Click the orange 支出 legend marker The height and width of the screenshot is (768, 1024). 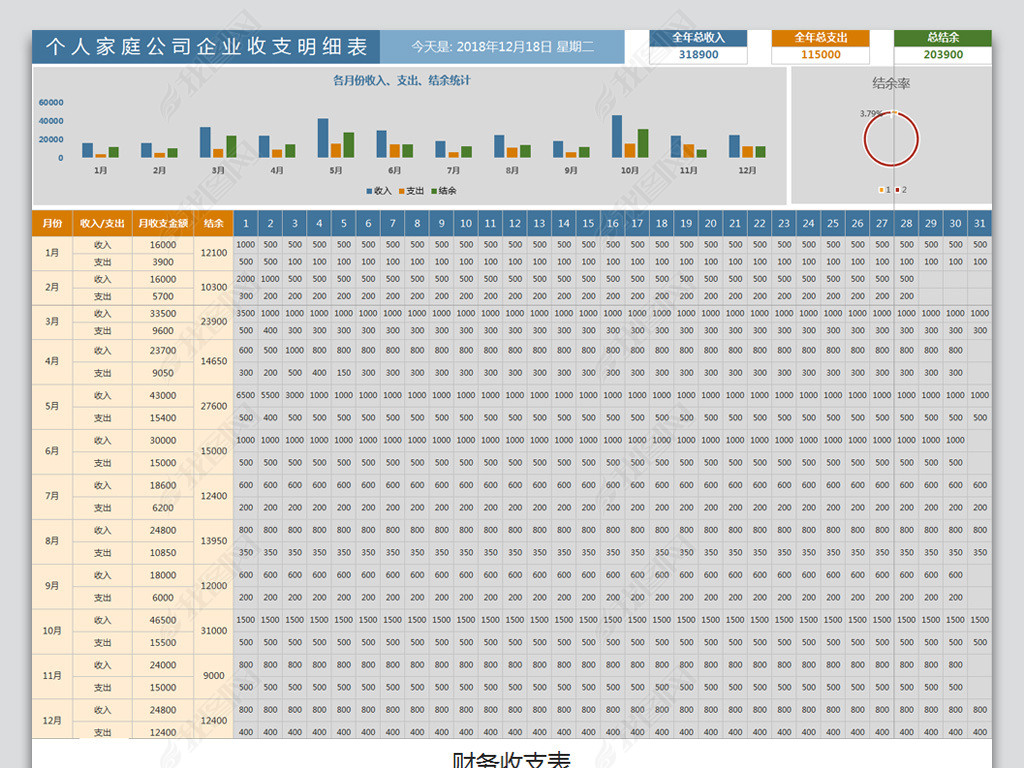coord(402,191)
